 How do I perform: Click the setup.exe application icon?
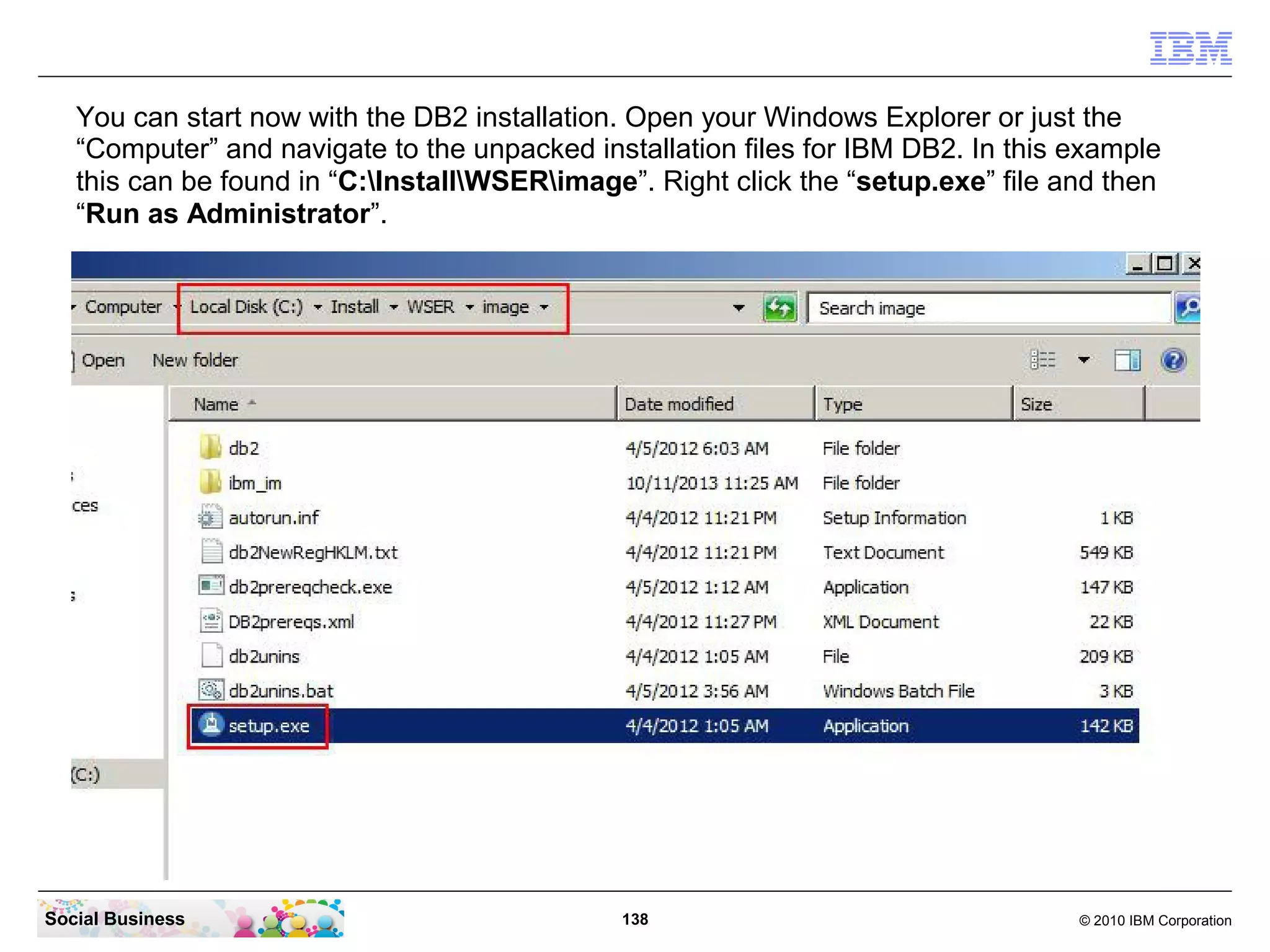(x=211, y=724)
